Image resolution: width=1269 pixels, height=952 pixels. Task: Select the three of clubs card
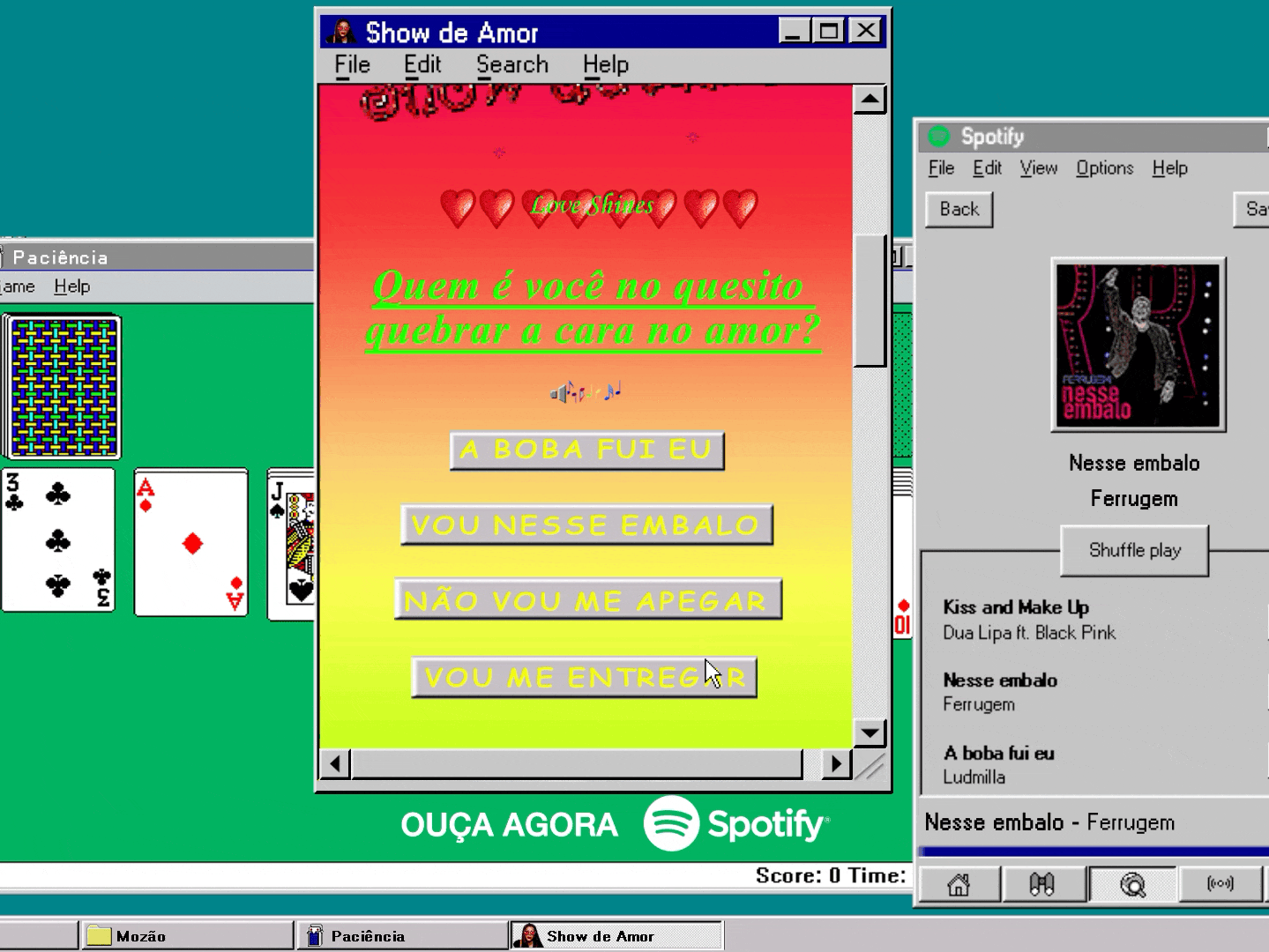pos(58,539)
